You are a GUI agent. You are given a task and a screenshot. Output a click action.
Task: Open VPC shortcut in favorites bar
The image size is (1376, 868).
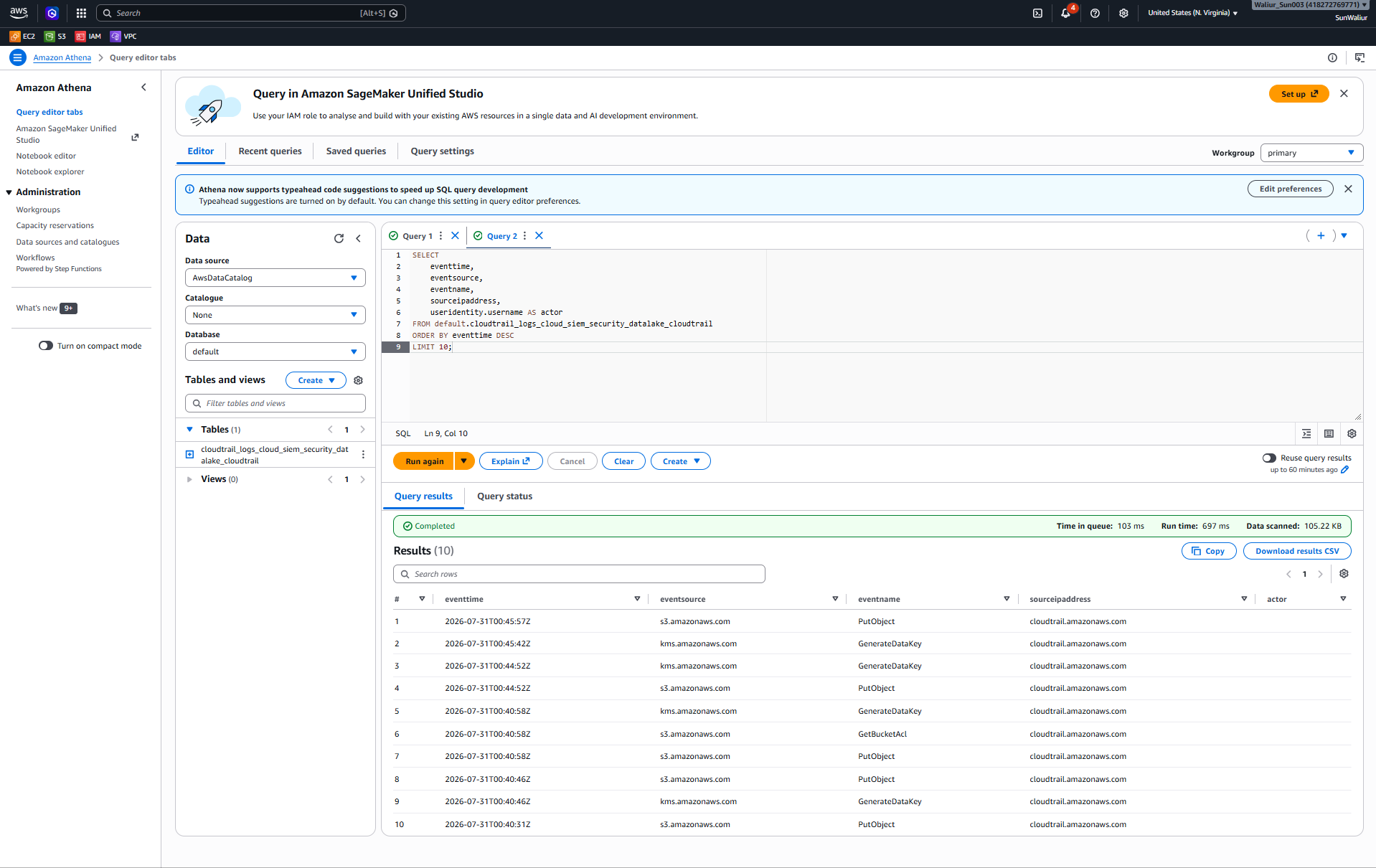click(x=123, y=36)
